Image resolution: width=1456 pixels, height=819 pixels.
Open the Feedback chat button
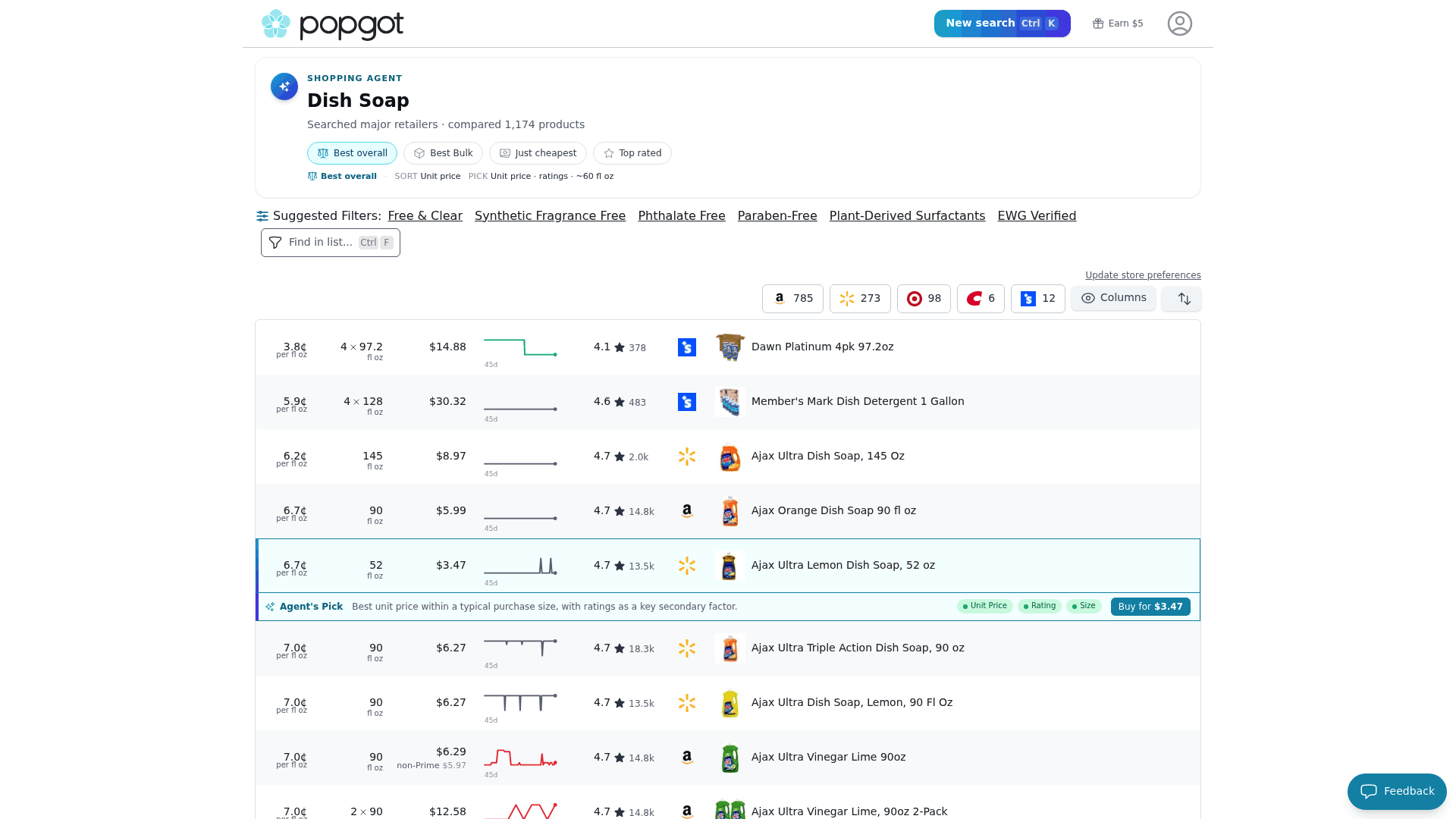pyautogui.click(x=1397, y=792)
